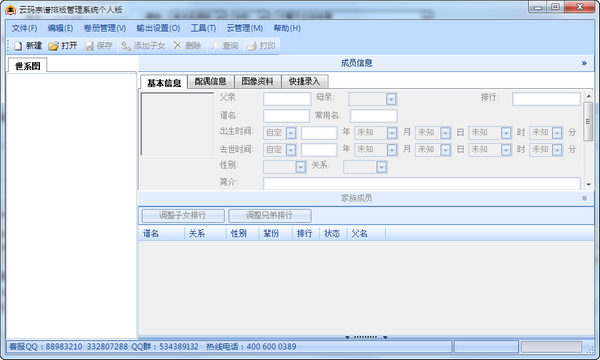The height and width of the screenshot is (360, 600).
Task: Click the member photo placeholder box
Action: click(x=177, y=124)
